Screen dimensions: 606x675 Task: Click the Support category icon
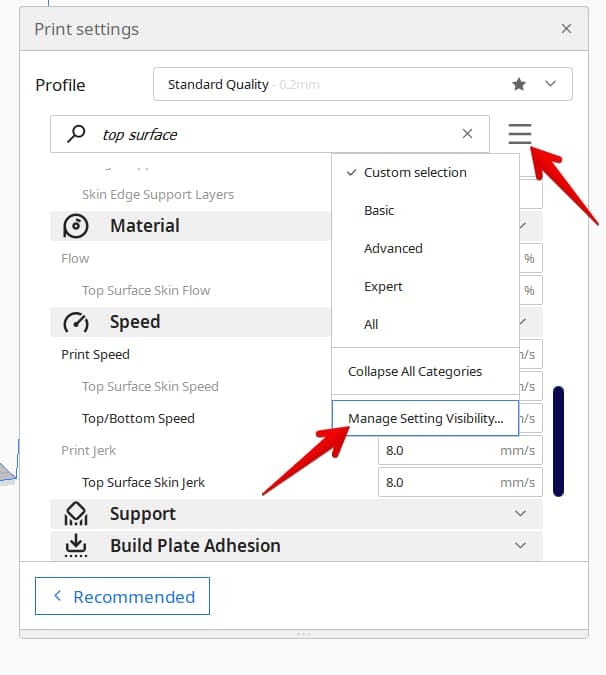[x=76, y=514]
